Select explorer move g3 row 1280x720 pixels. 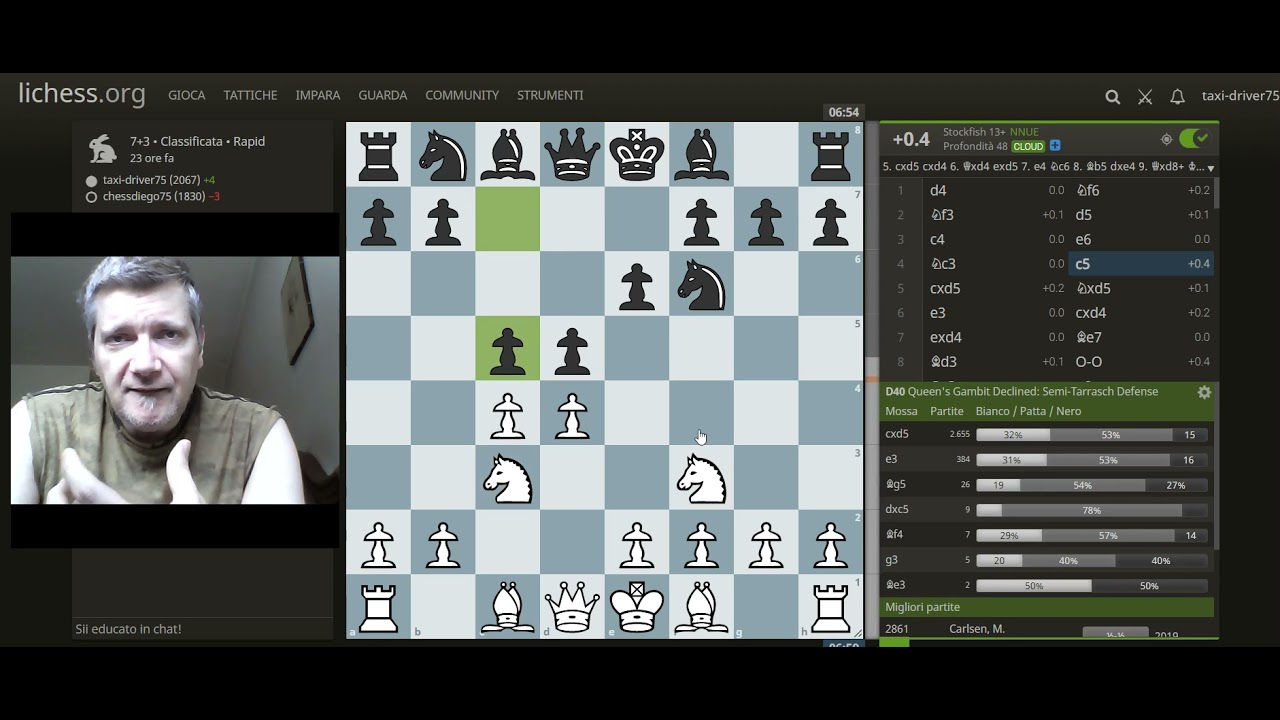(1047, 560)
